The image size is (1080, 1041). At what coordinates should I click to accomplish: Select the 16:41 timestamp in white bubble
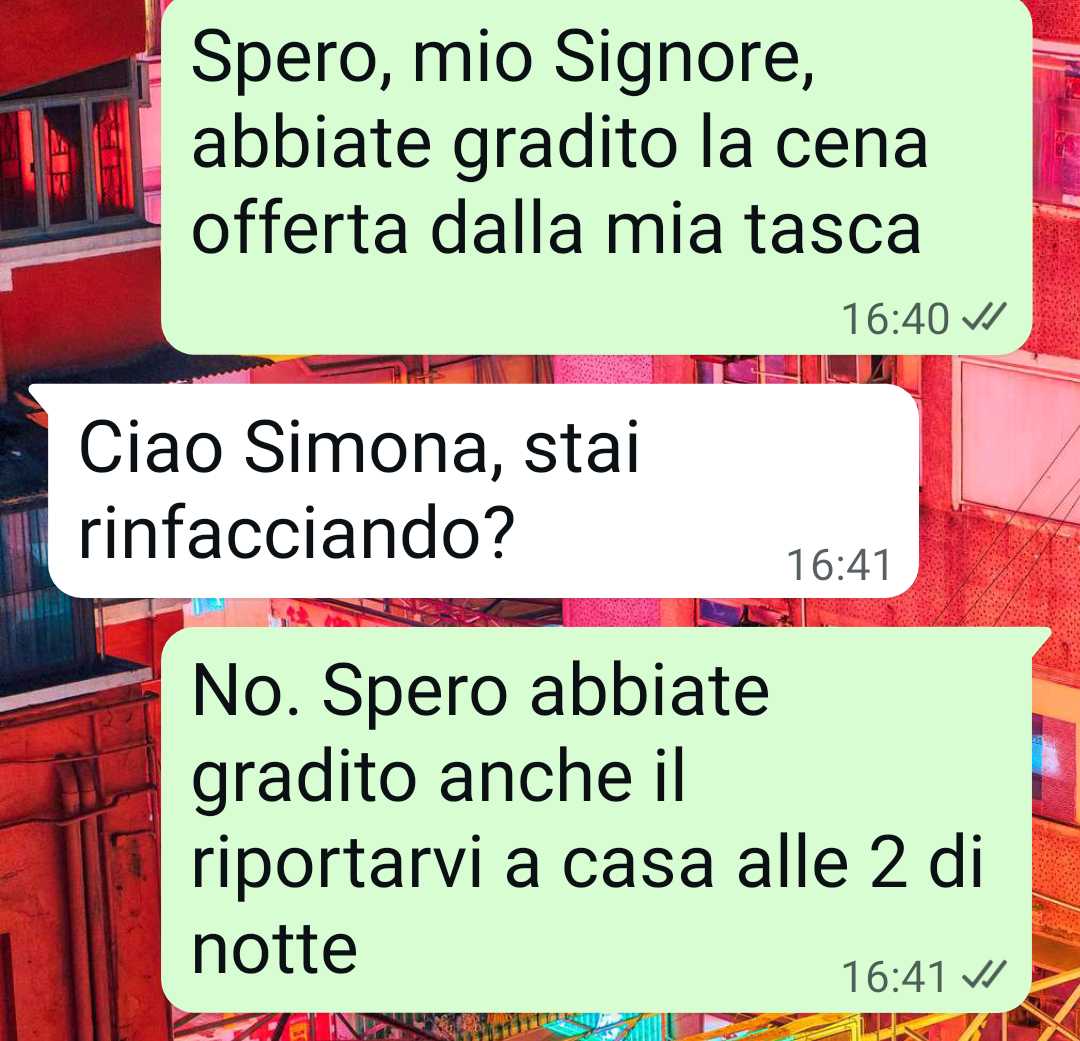(x=839, y=564)
